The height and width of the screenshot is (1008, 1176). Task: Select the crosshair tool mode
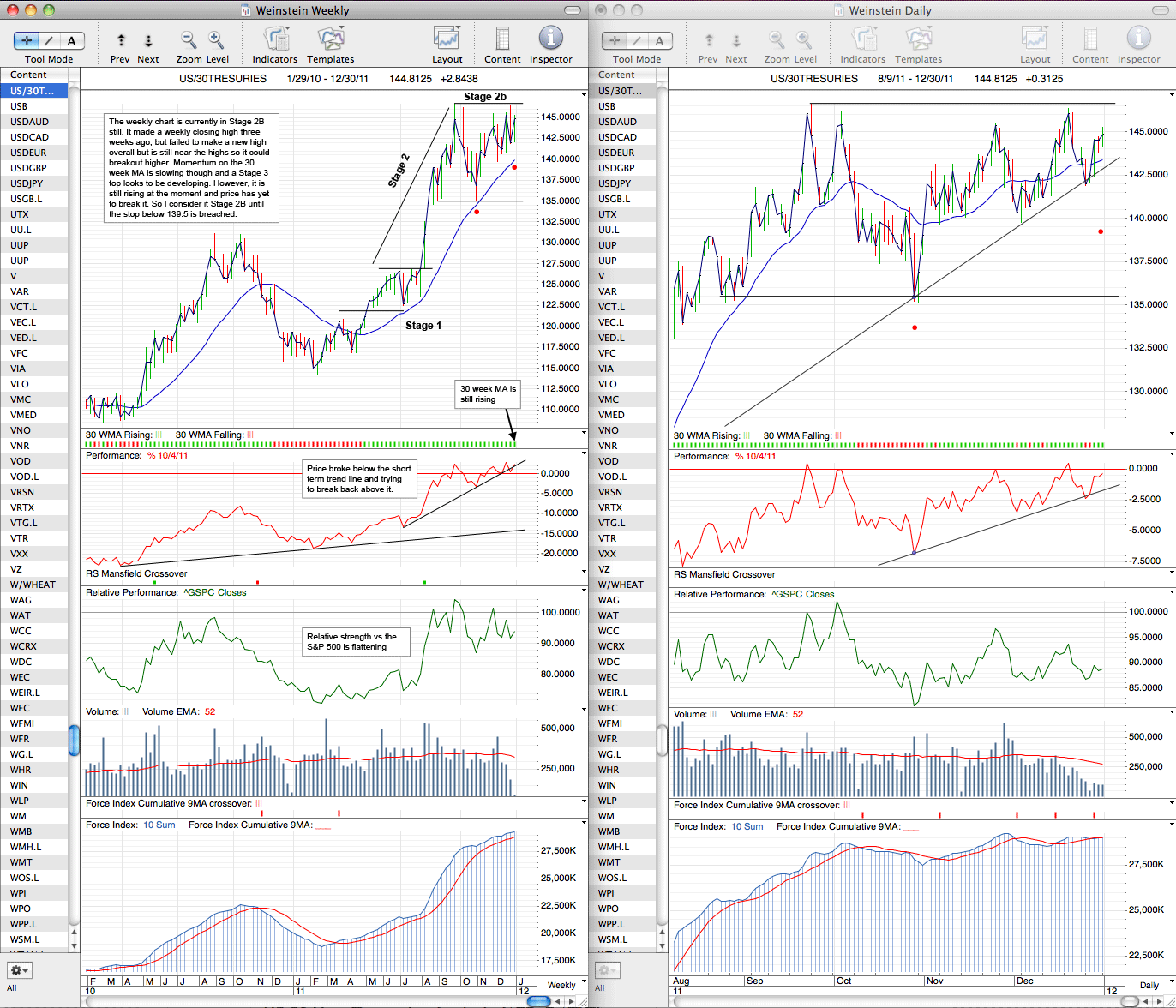(27, 40)
